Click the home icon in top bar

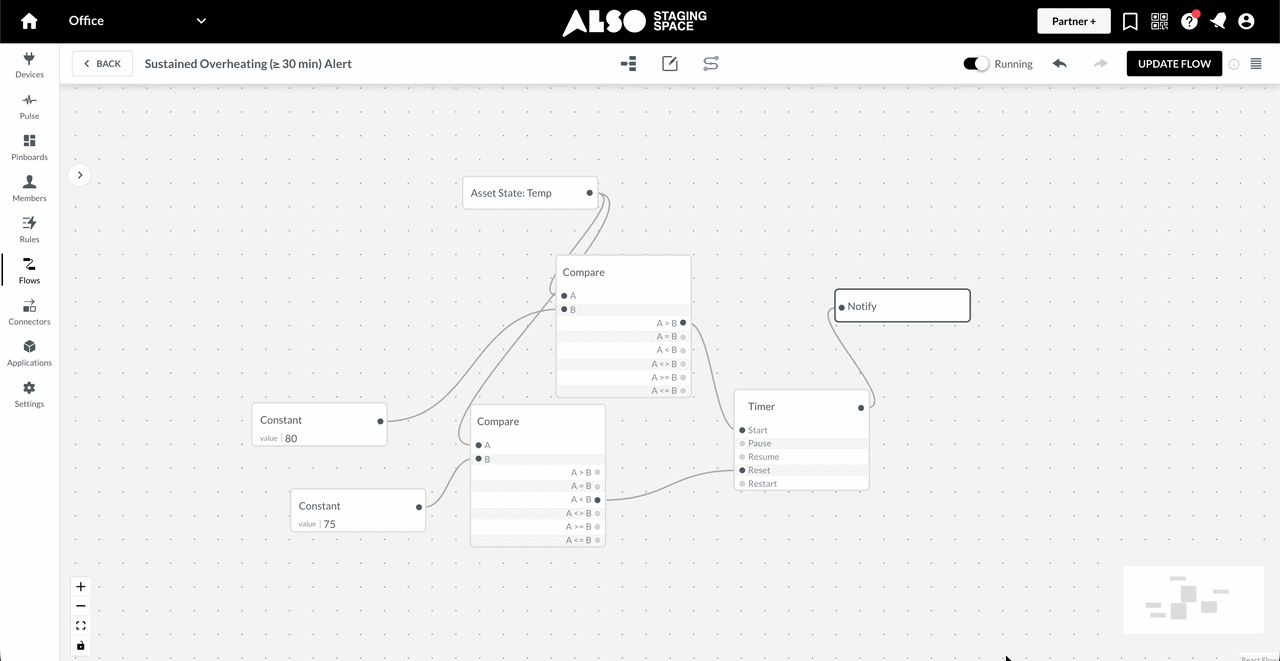pyautogui.click(x=29, y=21)
